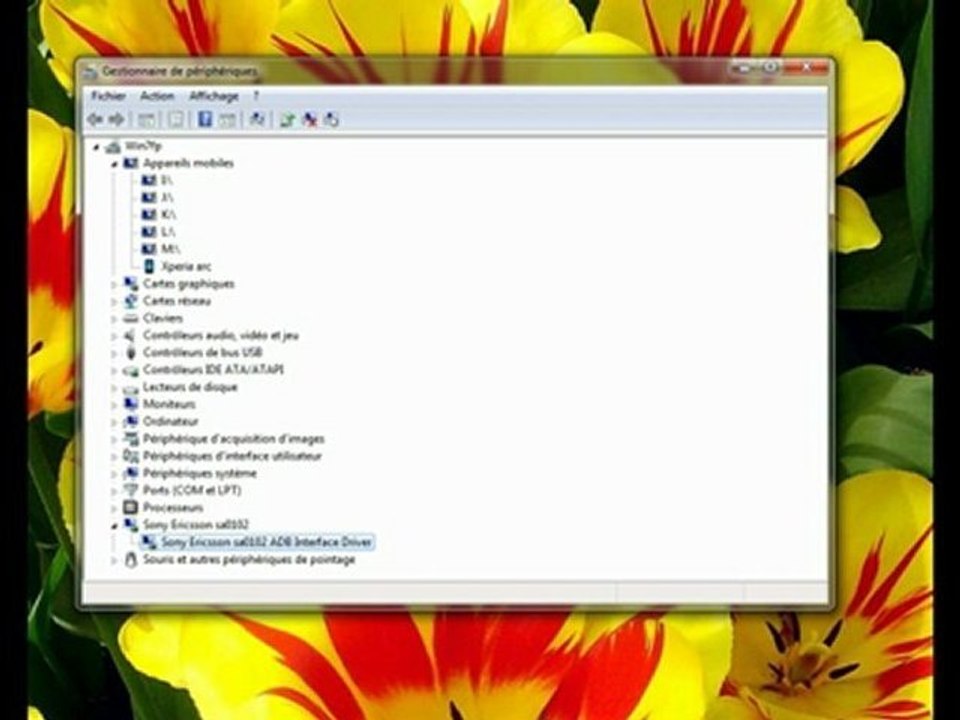Viewport: 960px width, 720px height.
Task: Select the Sony Ericsson sa0102 category label
Action: pos(196,525)
